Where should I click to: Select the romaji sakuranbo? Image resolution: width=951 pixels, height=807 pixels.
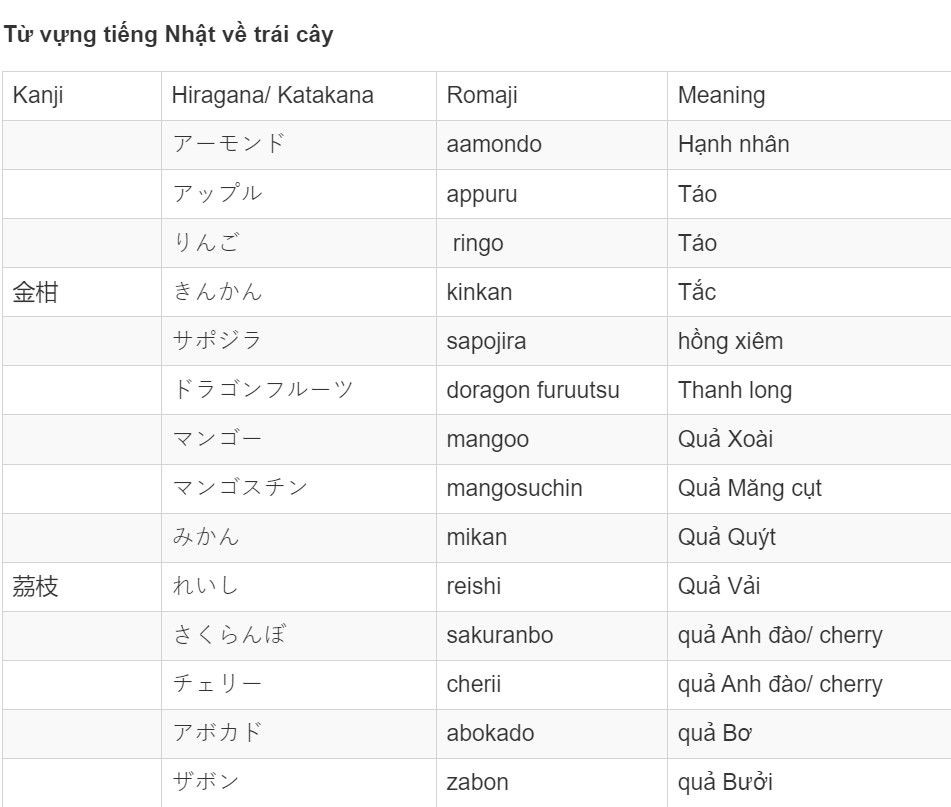[x=500, y=635]
